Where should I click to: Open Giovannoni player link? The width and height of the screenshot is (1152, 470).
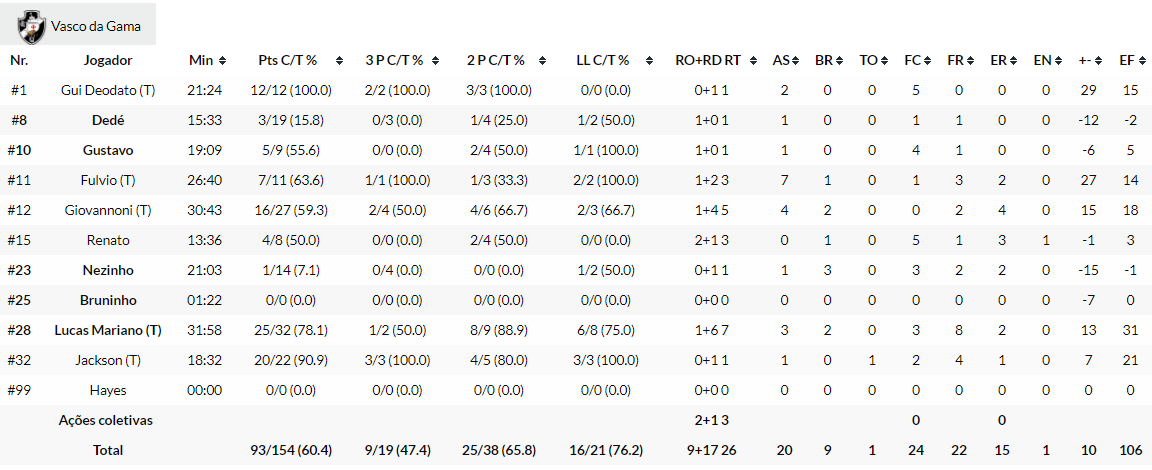coord(108,210)
